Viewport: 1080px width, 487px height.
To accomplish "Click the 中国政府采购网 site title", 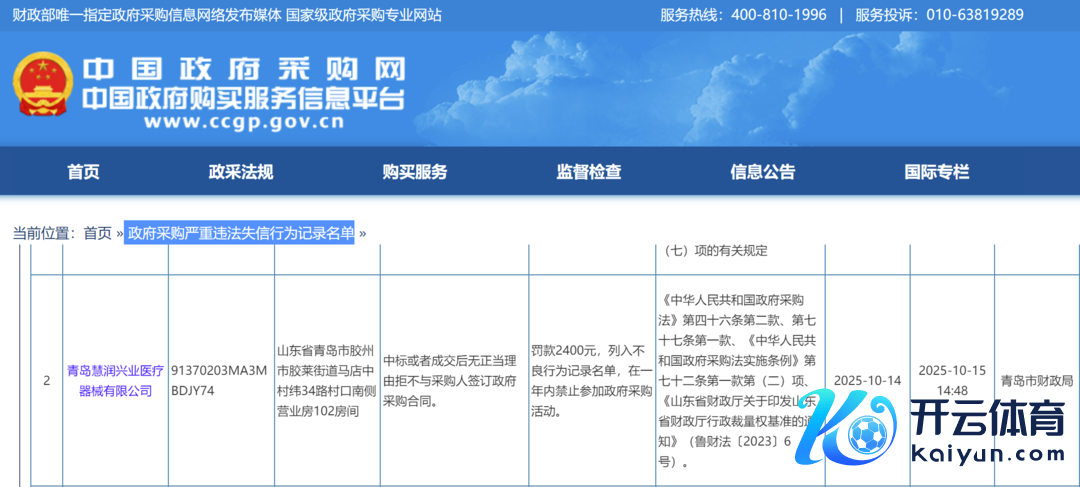I will pos(244,69).
